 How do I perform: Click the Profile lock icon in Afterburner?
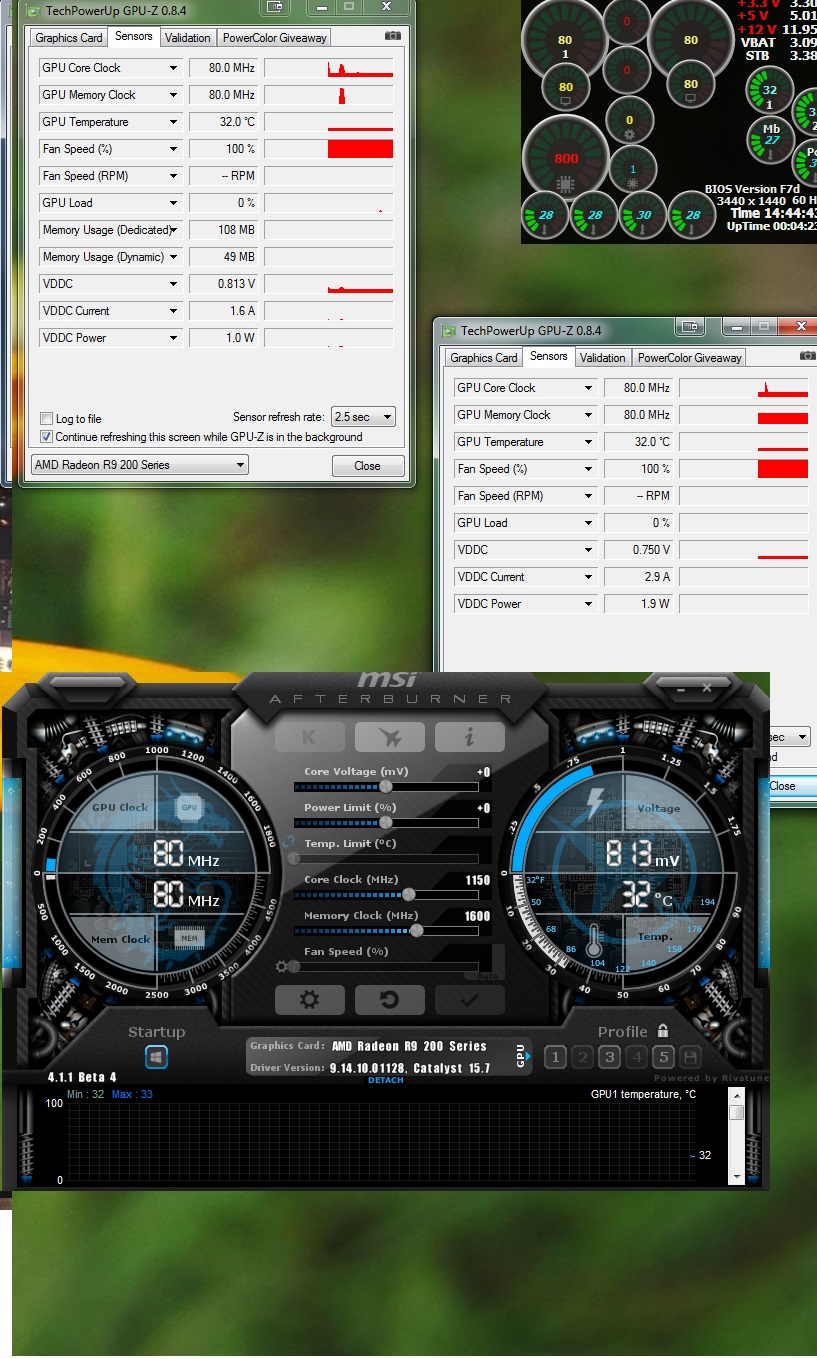click(663, 1031)
